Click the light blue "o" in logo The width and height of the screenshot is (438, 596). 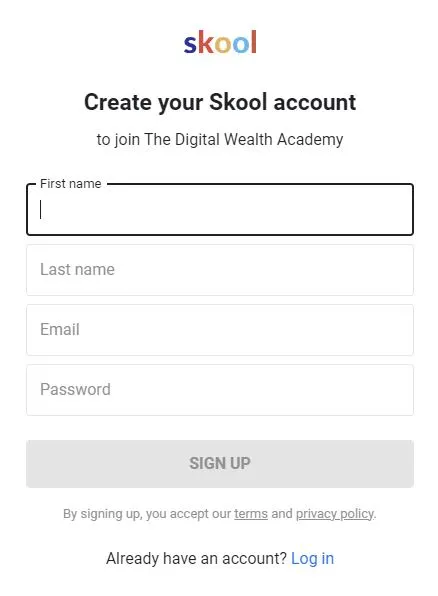coord(241,44)
